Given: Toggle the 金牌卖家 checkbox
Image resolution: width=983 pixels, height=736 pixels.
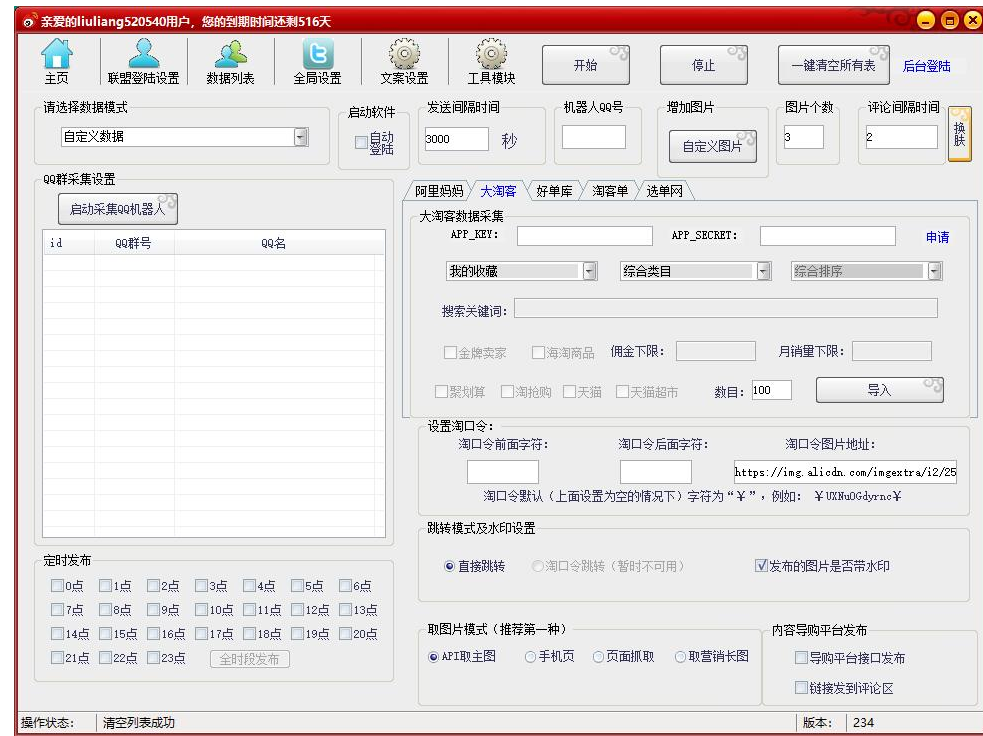Looking at the screenshot, I should tap(450, 353).
